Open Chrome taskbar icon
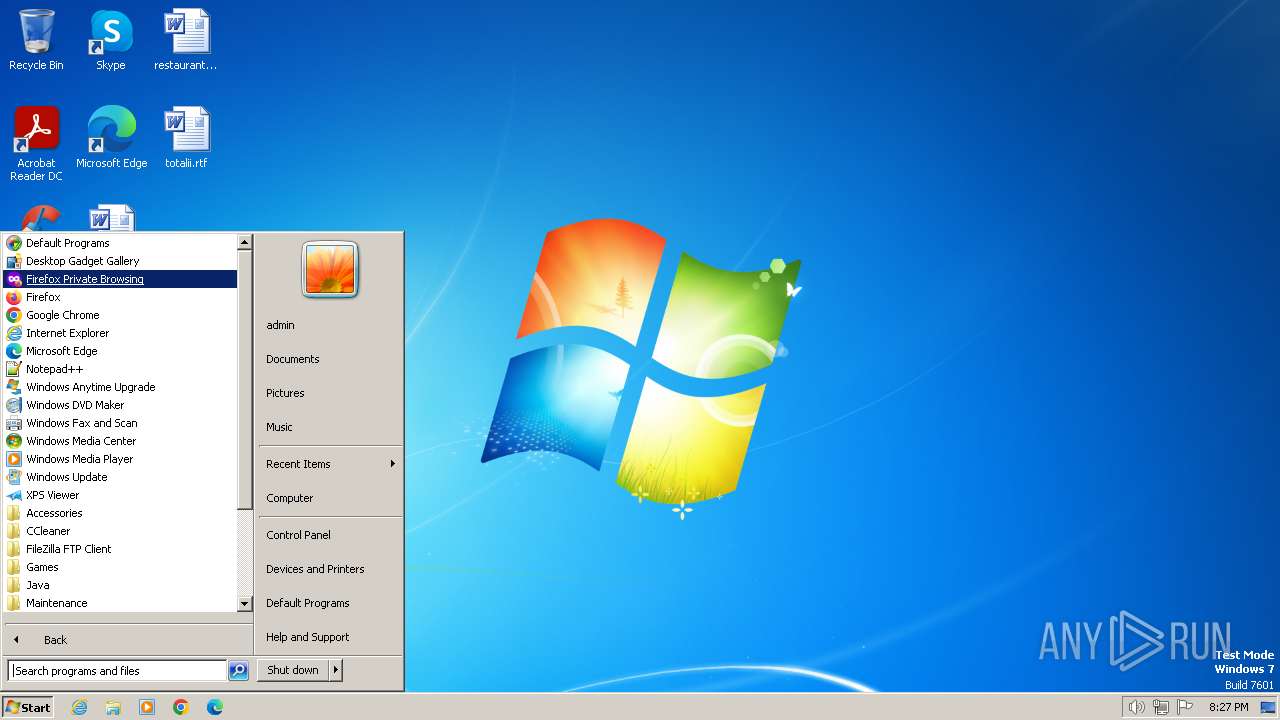The image size is (1280, 720). click(181, 707)
